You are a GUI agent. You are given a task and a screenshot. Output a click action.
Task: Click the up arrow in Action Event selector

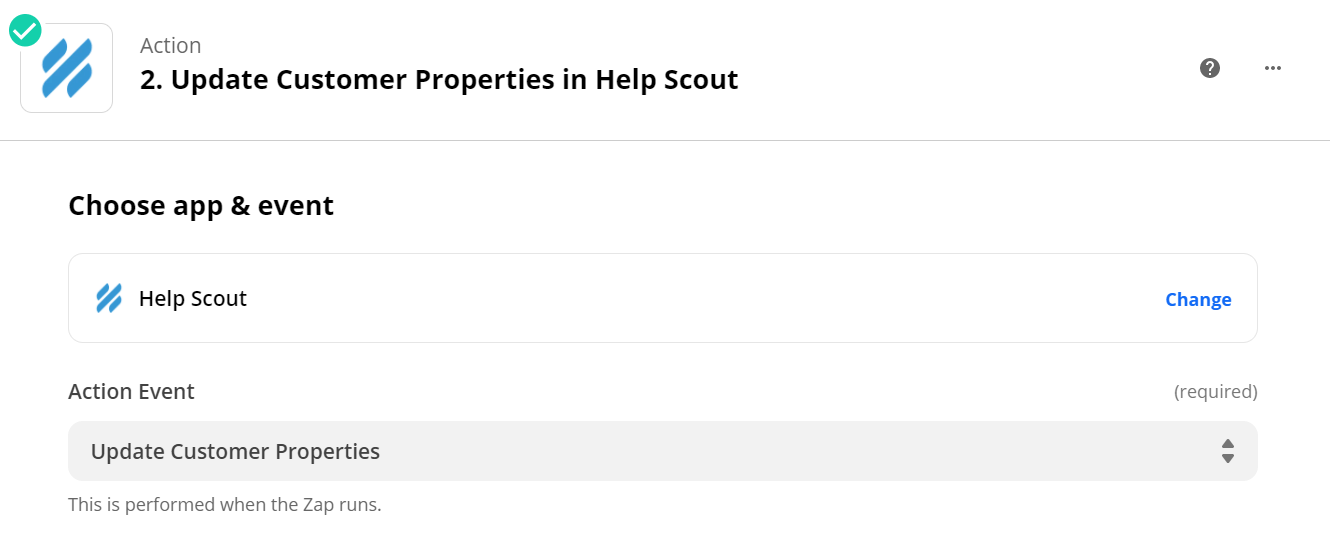tap(1228, 444)
